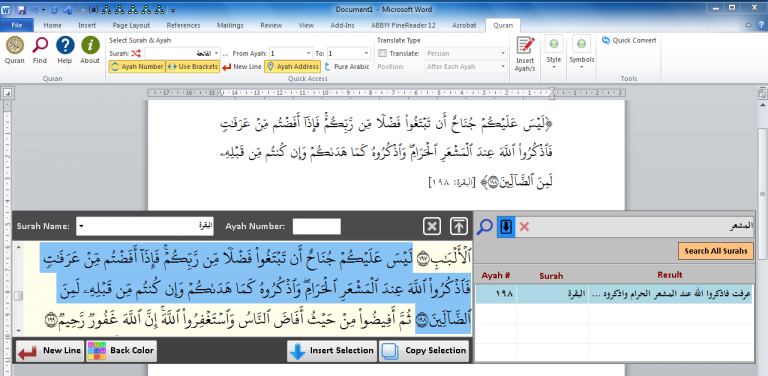This screenshot has height=376, width=768.
Task: Open the Surah Name dropdown in panel
Action: [81, 226]
